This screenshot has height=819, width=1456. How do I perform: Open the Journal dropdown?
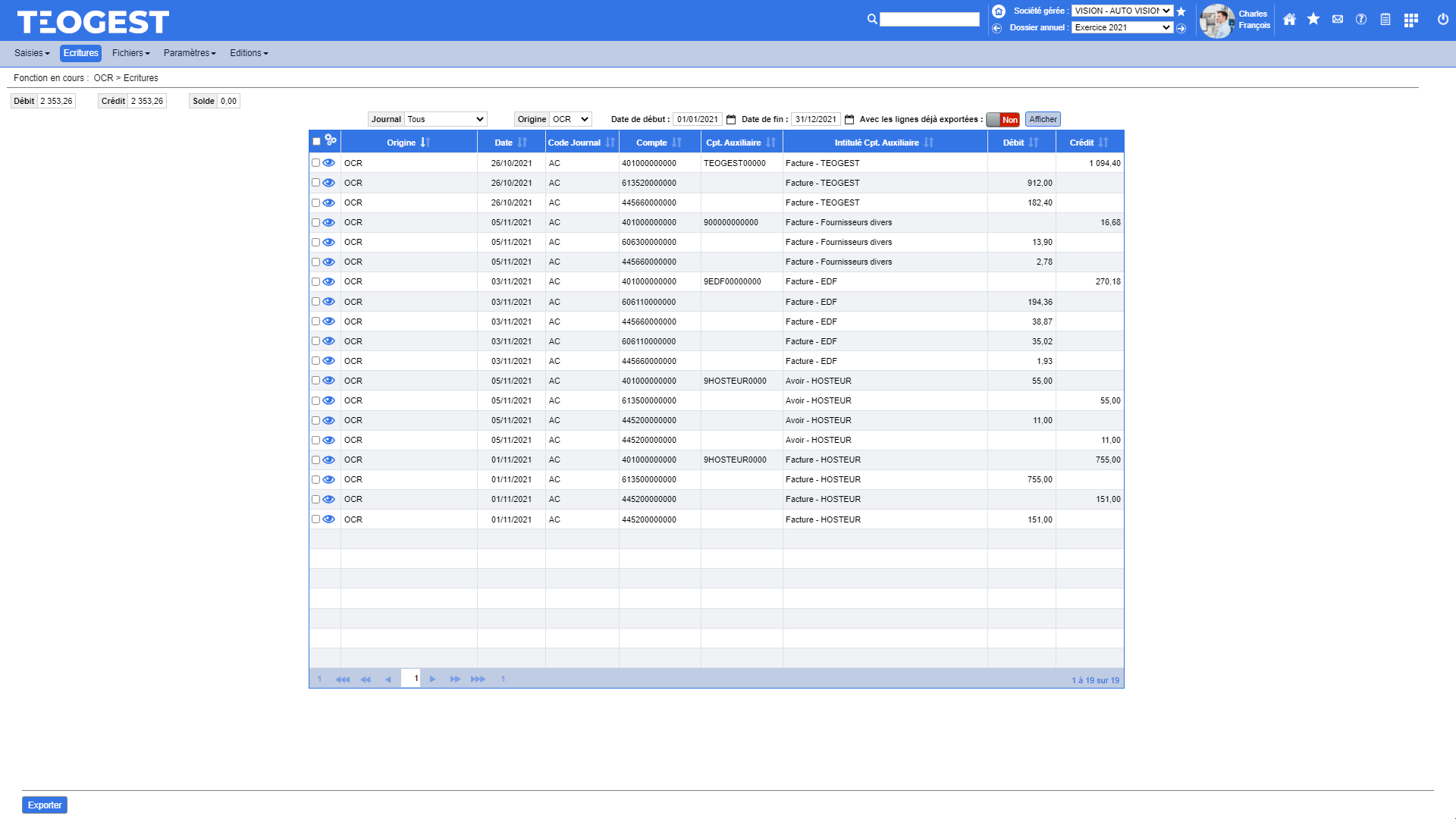tap(445, 119)
